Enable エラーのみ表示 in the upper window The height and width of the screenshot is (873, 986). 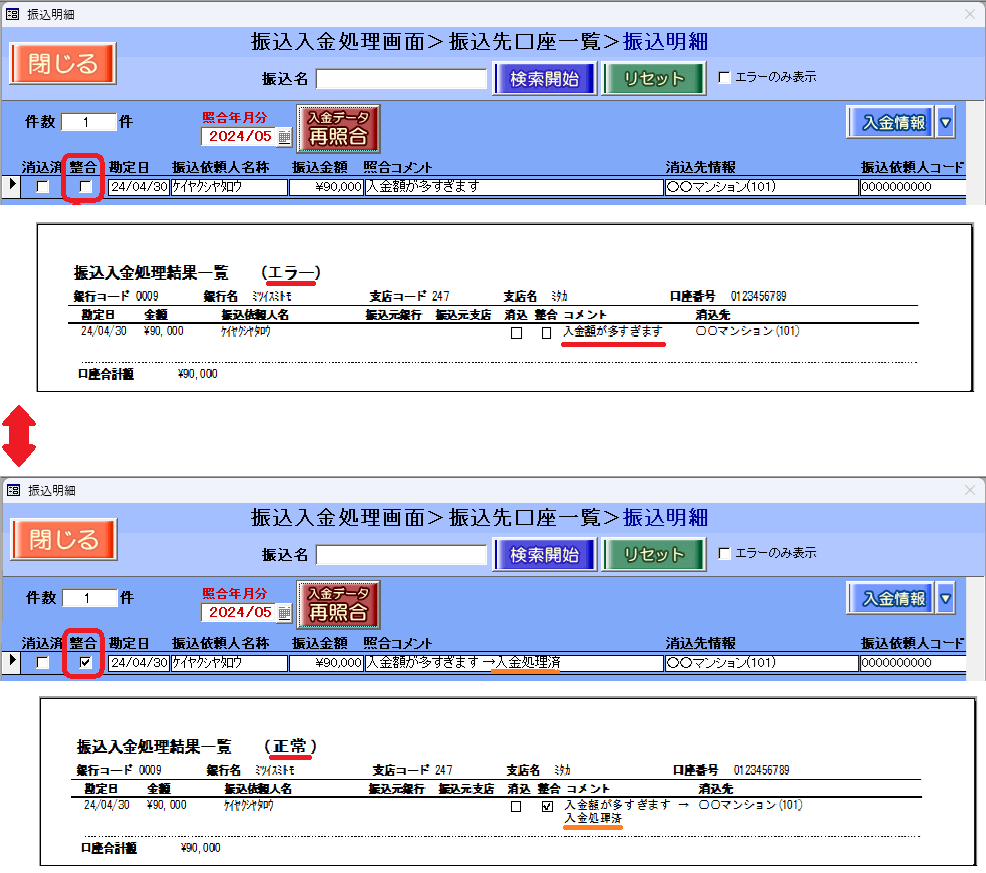(725, 77)
